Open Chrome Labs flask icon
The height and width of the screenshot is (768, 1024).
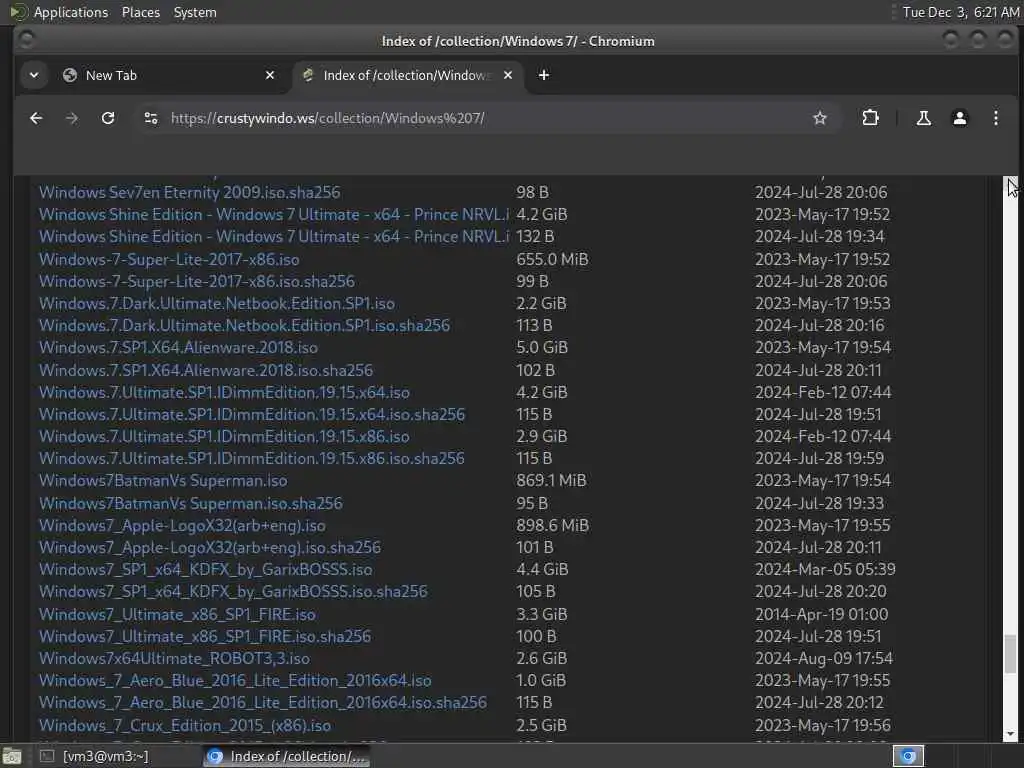tap(923, 118)
